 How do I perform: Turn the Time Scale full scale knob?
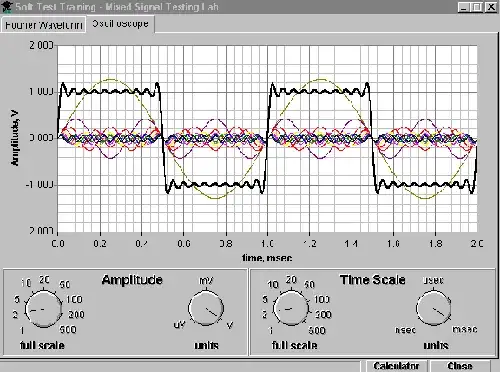(291, 308)
